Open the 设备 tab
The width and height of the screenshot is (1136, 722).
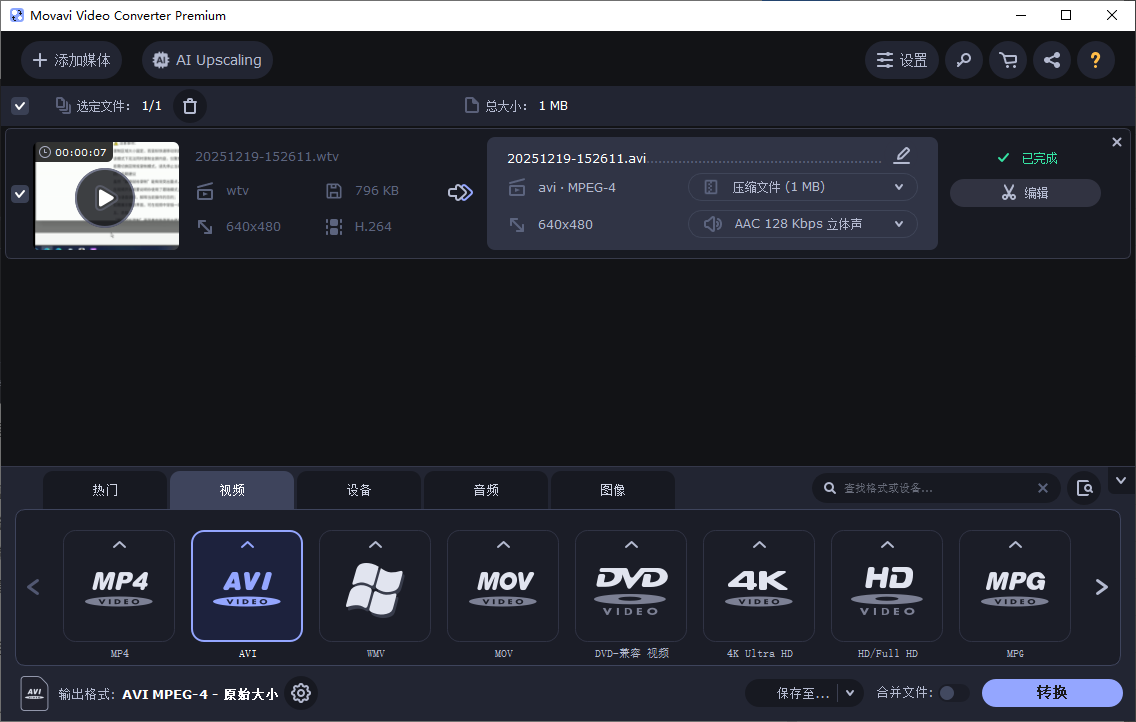(359, 489)
